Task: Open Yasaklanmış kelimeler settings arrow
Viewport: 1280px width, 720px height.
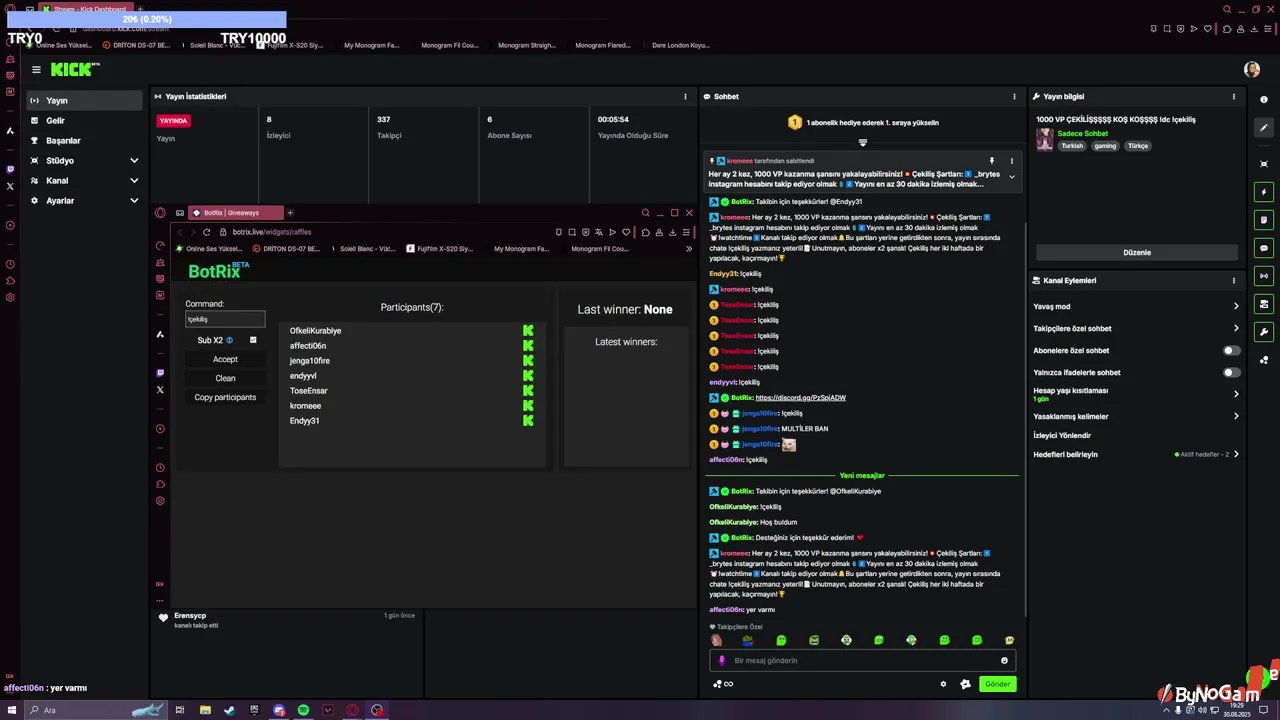Action: click(x=1236, y=416)
